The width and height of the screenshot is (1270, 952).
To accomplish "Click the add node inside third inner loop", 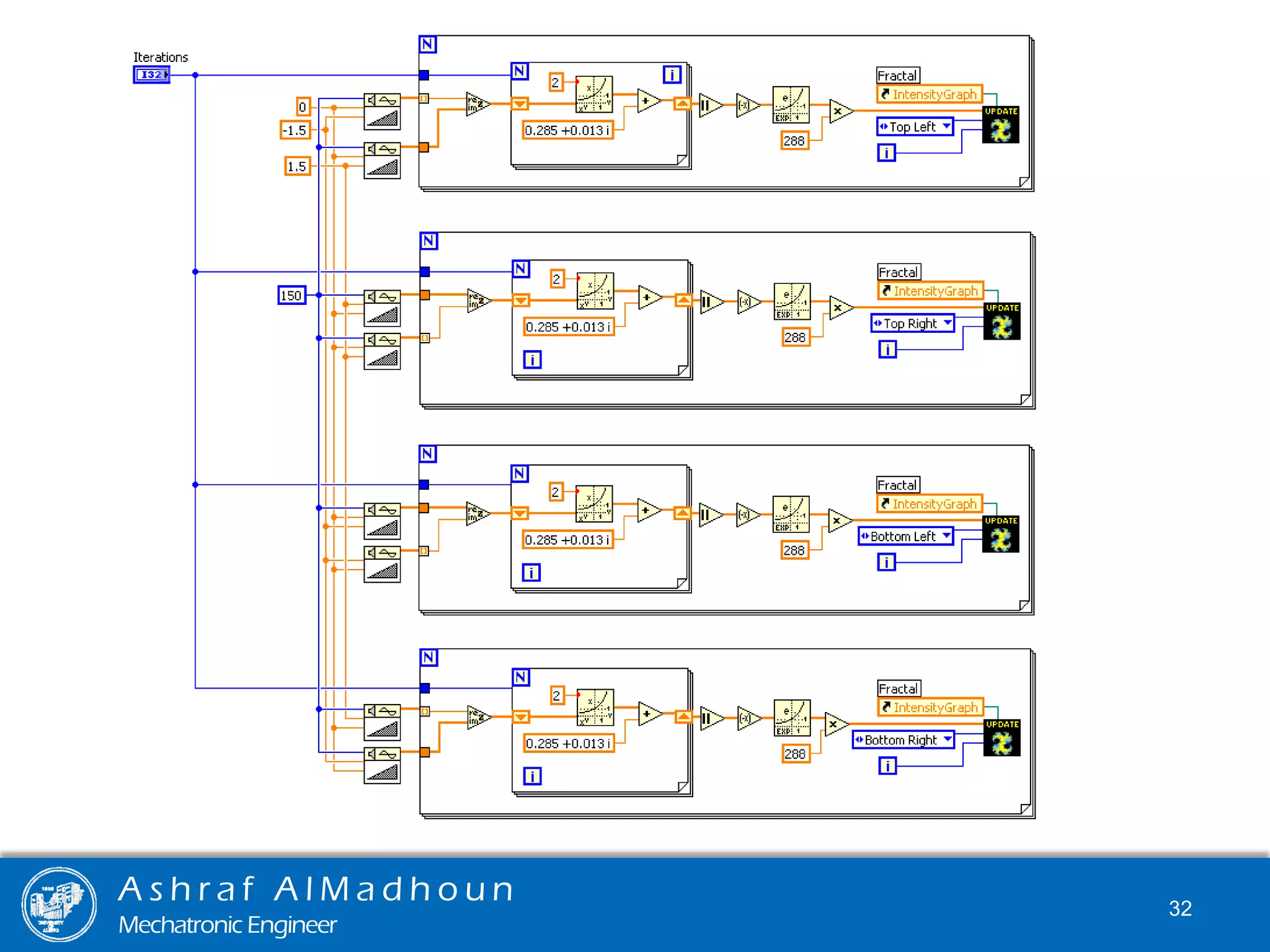I will point(647,511).
